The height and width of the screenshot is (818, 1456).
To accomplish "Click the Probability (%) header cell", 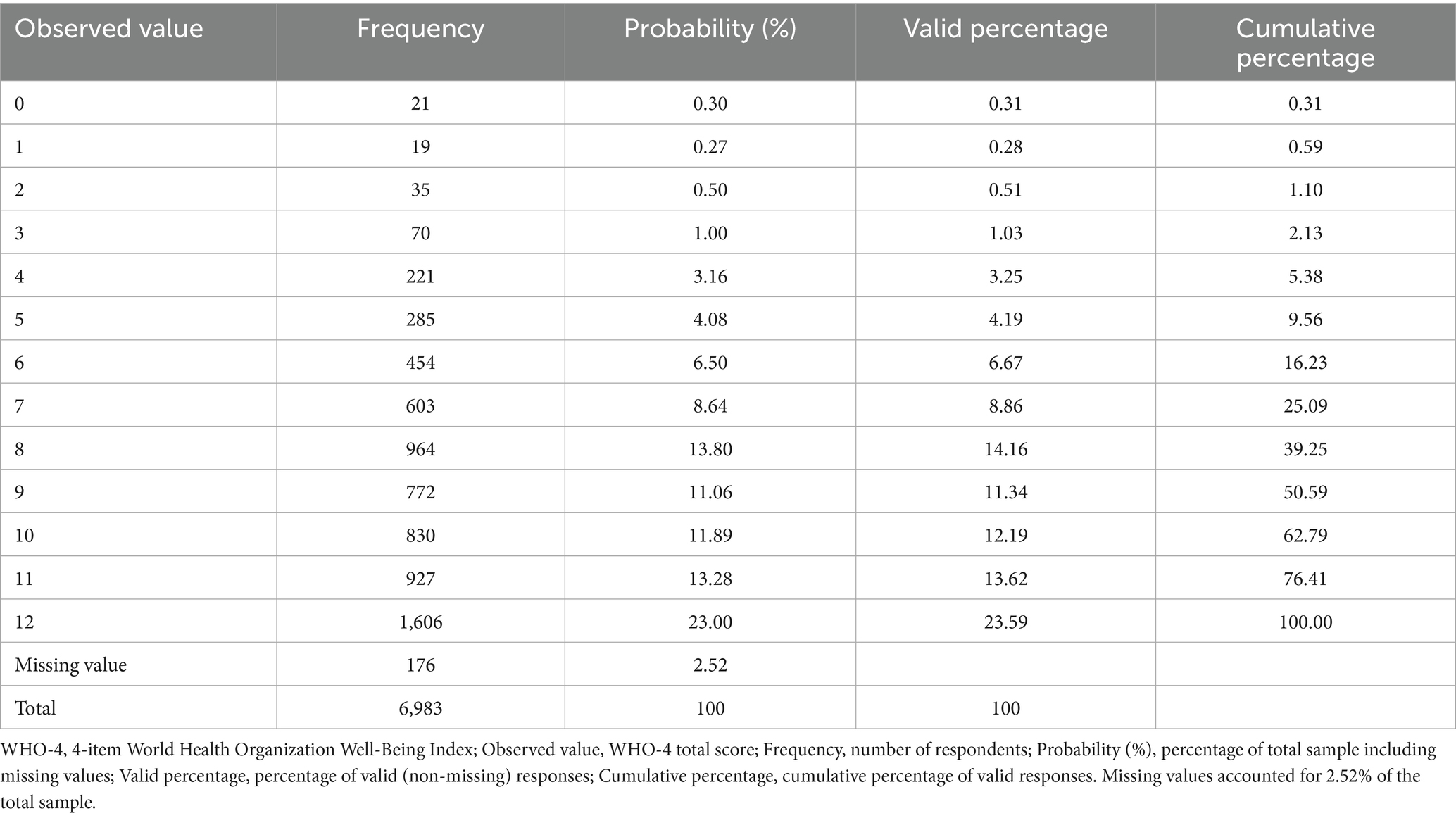I will (x=710, y=29).
